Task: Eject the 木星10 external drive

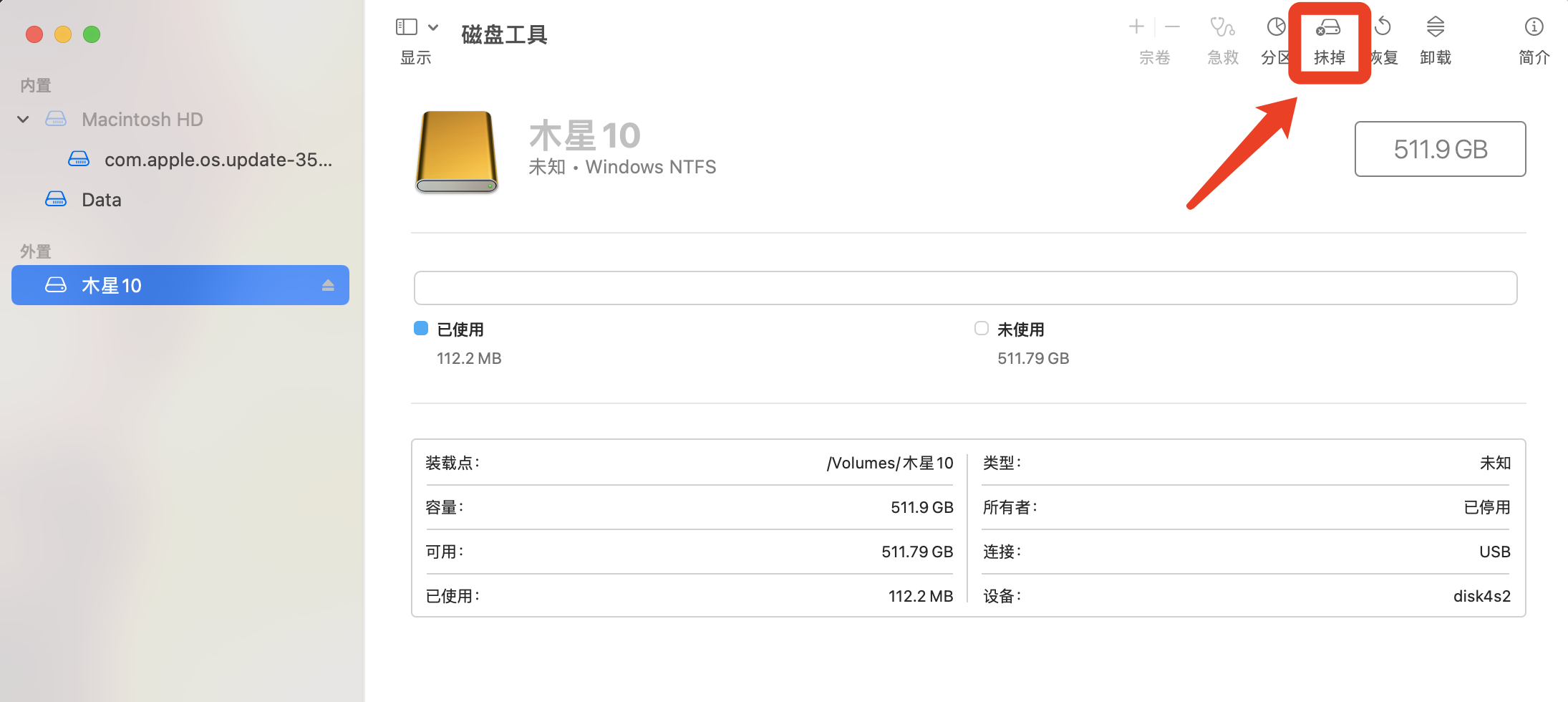Action: click(x=329, y=284)
